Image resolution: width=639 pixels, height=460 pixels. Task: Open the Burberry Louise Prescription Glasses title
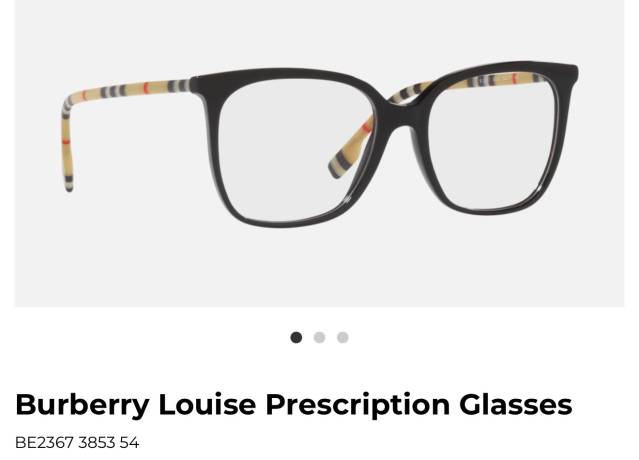294,405
